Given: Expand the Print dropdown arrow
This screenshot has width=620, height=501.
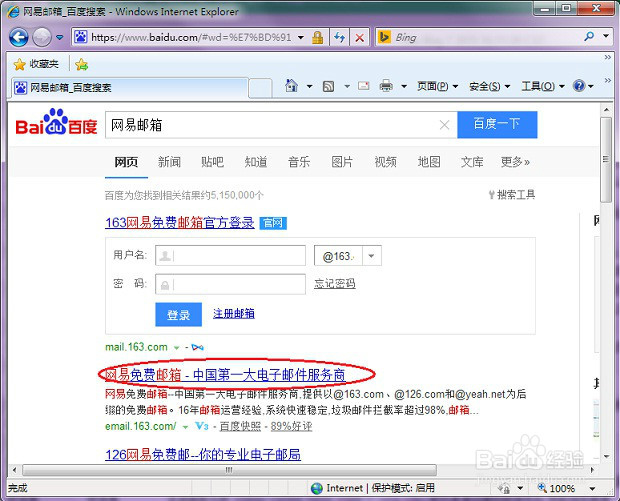Looking at the screenshot, I should (404, 86).
